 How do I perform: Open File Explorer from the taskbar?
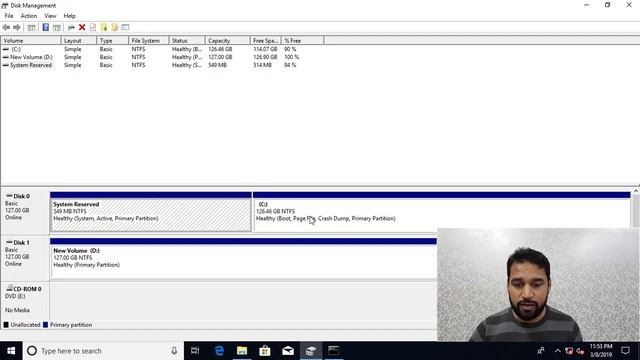coord(242,351)
